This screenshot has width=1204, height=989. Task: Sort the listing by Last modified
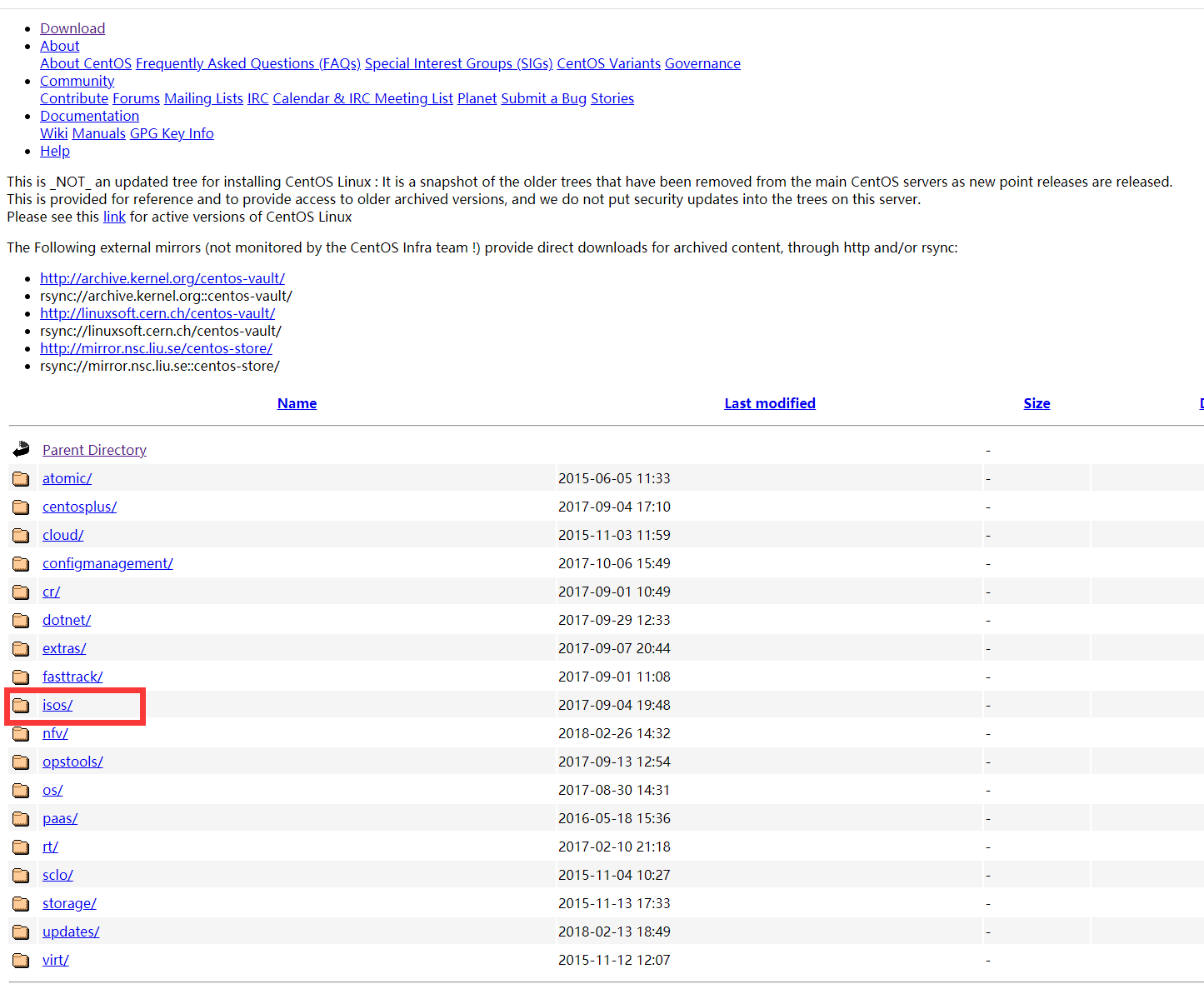[770, 403]
